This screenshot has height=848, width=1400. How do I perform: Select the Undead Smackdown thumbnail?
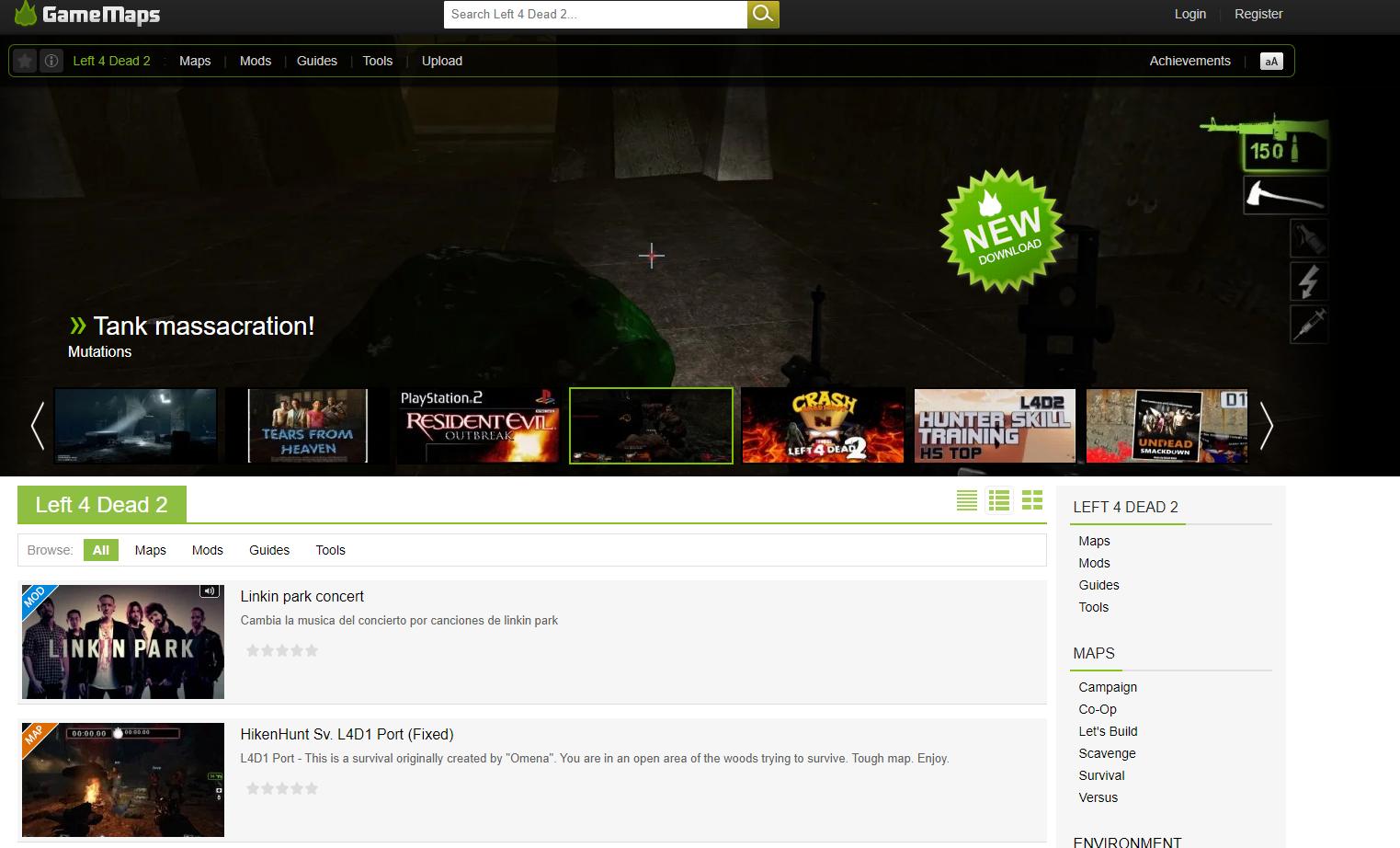pyautogui.click(x=1167, y=425)
